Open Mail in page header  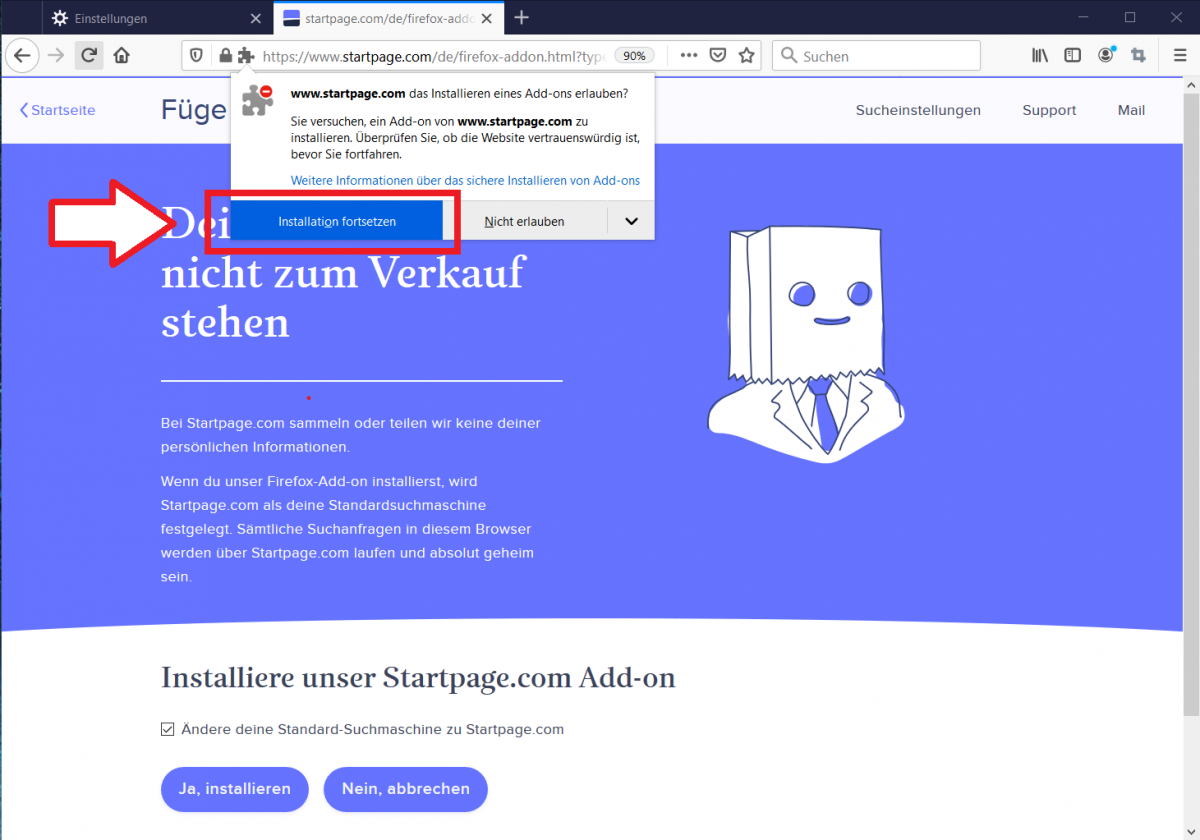tap(1131, 110)
